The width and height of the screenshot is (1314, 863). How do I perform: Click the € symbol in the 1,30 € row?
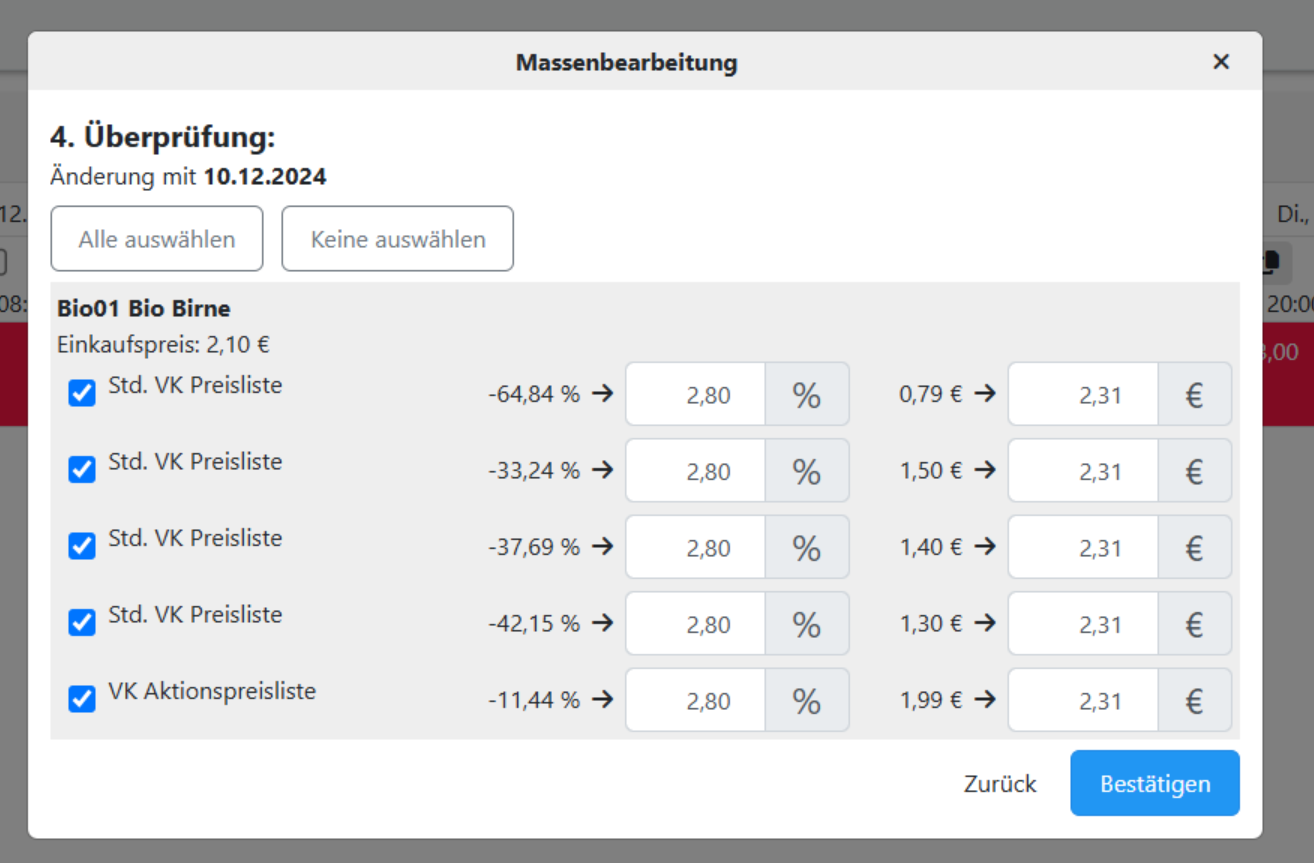coord(1194,625)
